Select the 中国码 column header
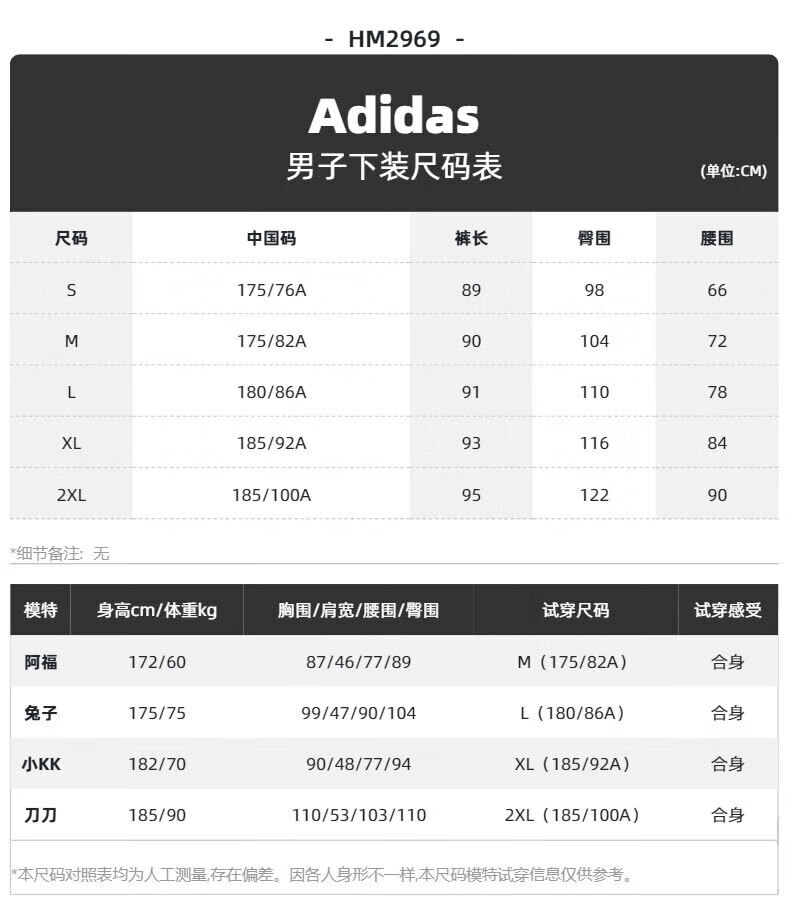Screen dimensions: 790x916 tap(271, 238)
